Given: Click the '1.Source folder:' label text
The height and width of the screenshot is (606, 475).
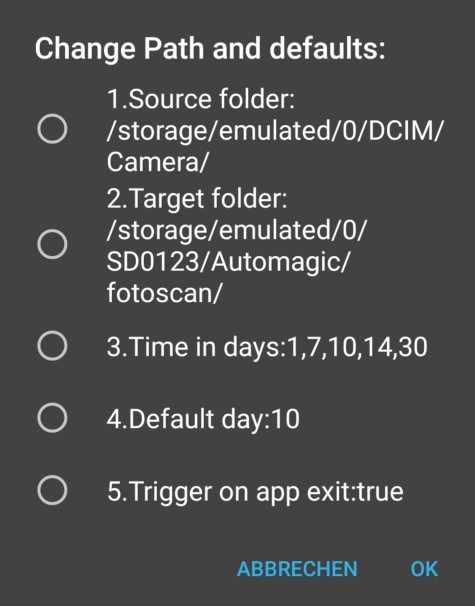Looking at the screenshot, I should coord(201,99).
